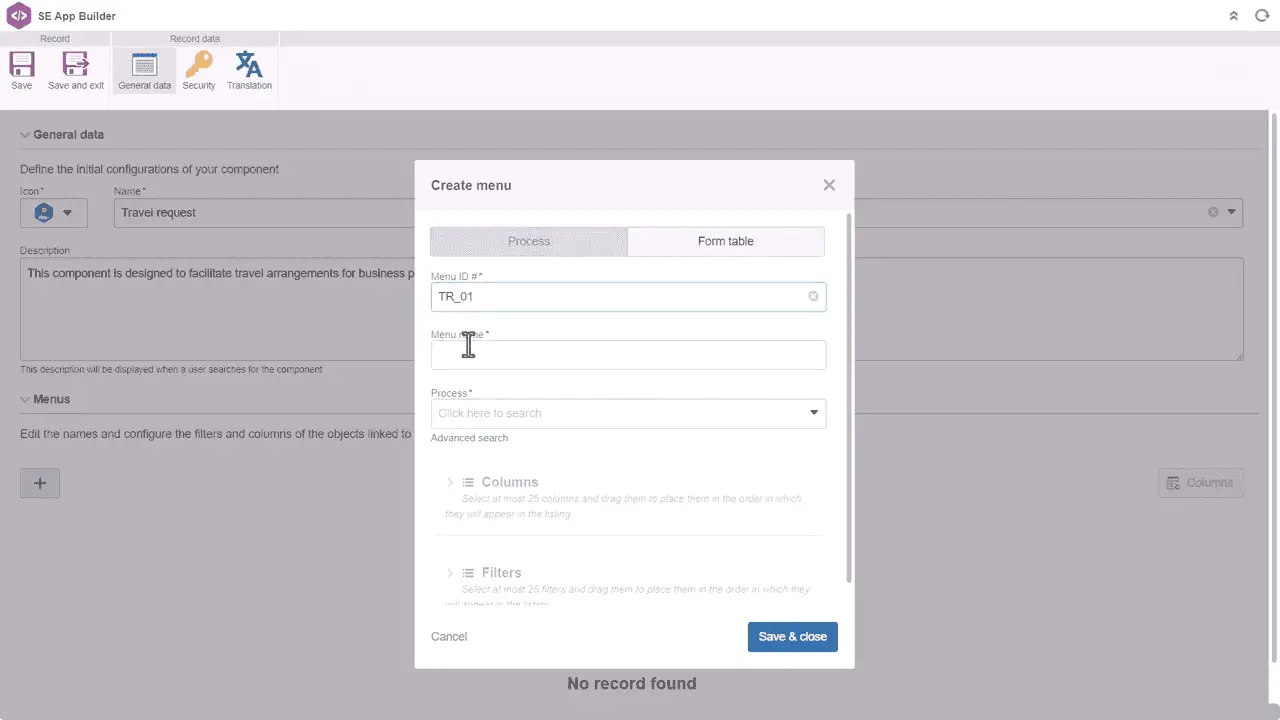Click the dialog's vertical scrollbar
1280x720 pixels.
pos(849,400)
